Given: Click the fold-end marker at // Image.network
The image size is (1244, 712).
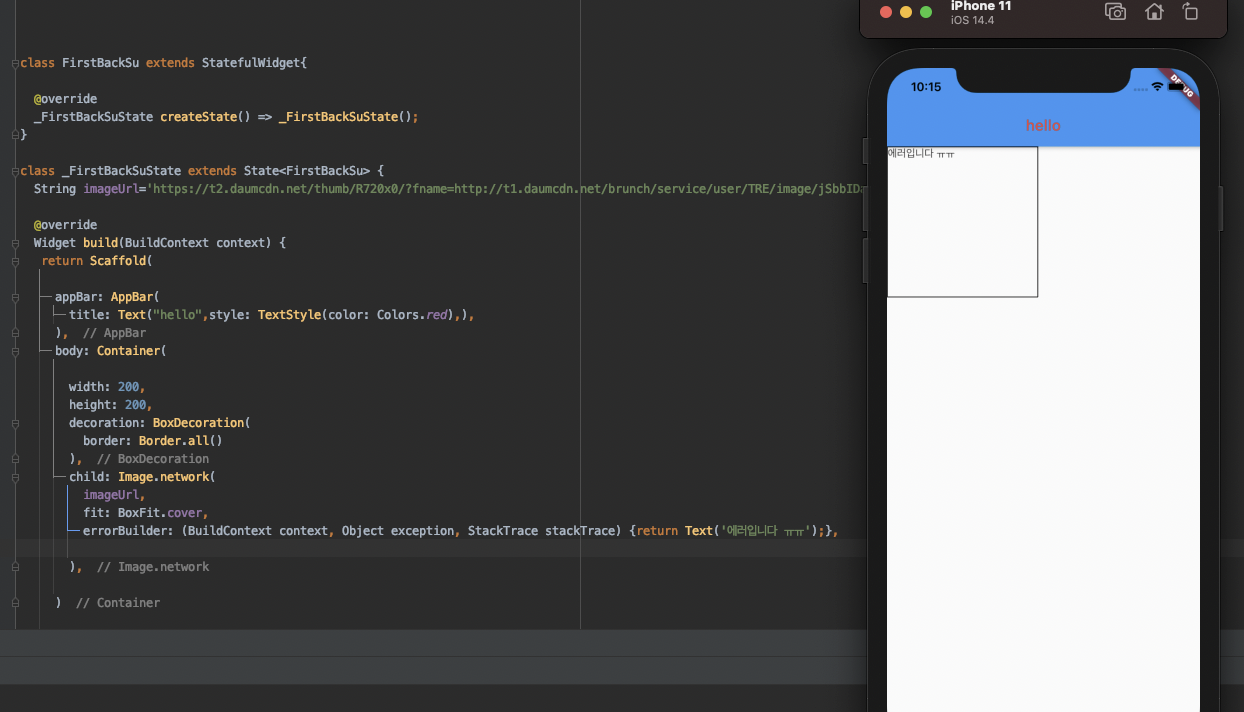Looking at the screenshot, I should pos(14,567).
